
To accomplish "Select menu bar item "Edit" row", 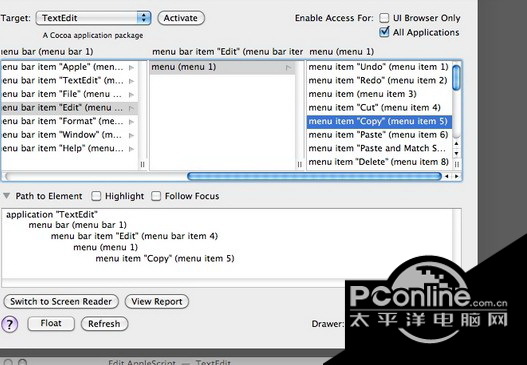I will coord(69,108).
